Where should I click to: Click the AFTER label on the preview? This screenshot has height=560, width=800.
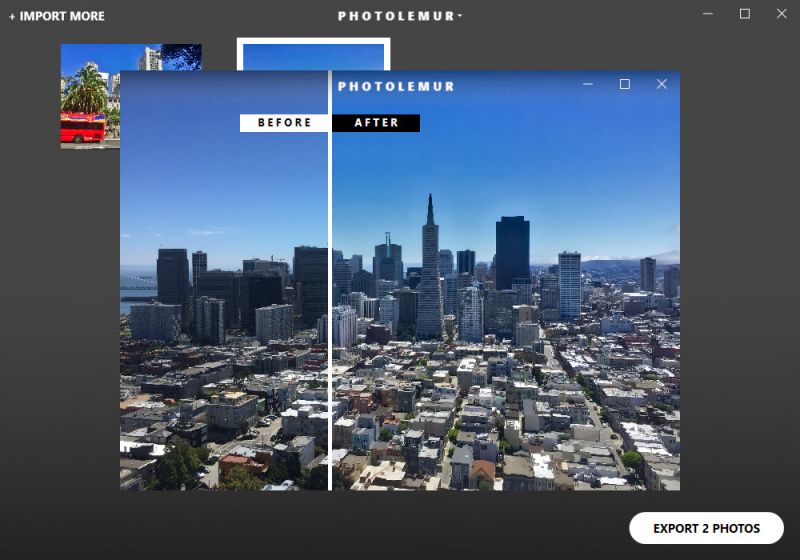376,123
